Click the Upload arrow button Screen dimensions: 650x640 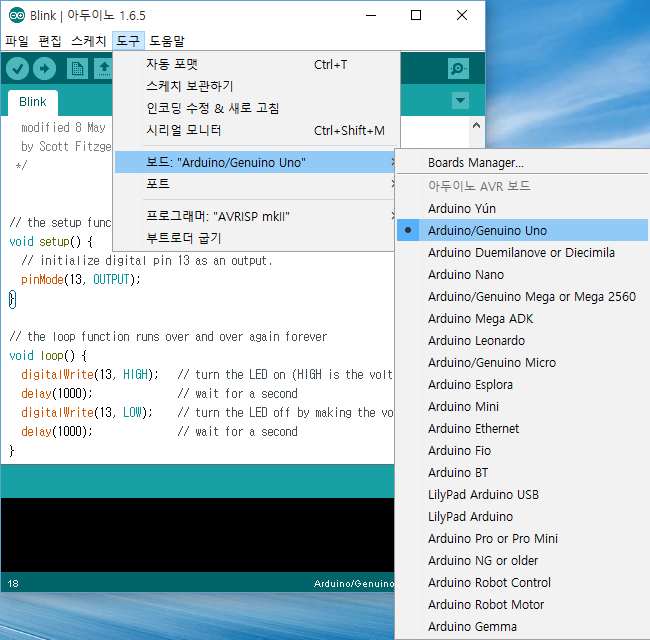(x=44, y=68)
